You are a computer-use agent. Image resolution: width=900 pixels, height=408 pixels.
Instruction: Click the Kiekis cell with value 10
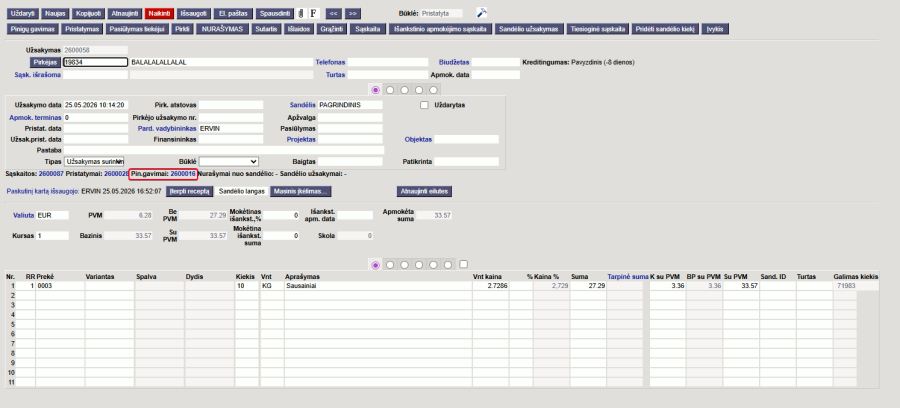pos(247,286)
